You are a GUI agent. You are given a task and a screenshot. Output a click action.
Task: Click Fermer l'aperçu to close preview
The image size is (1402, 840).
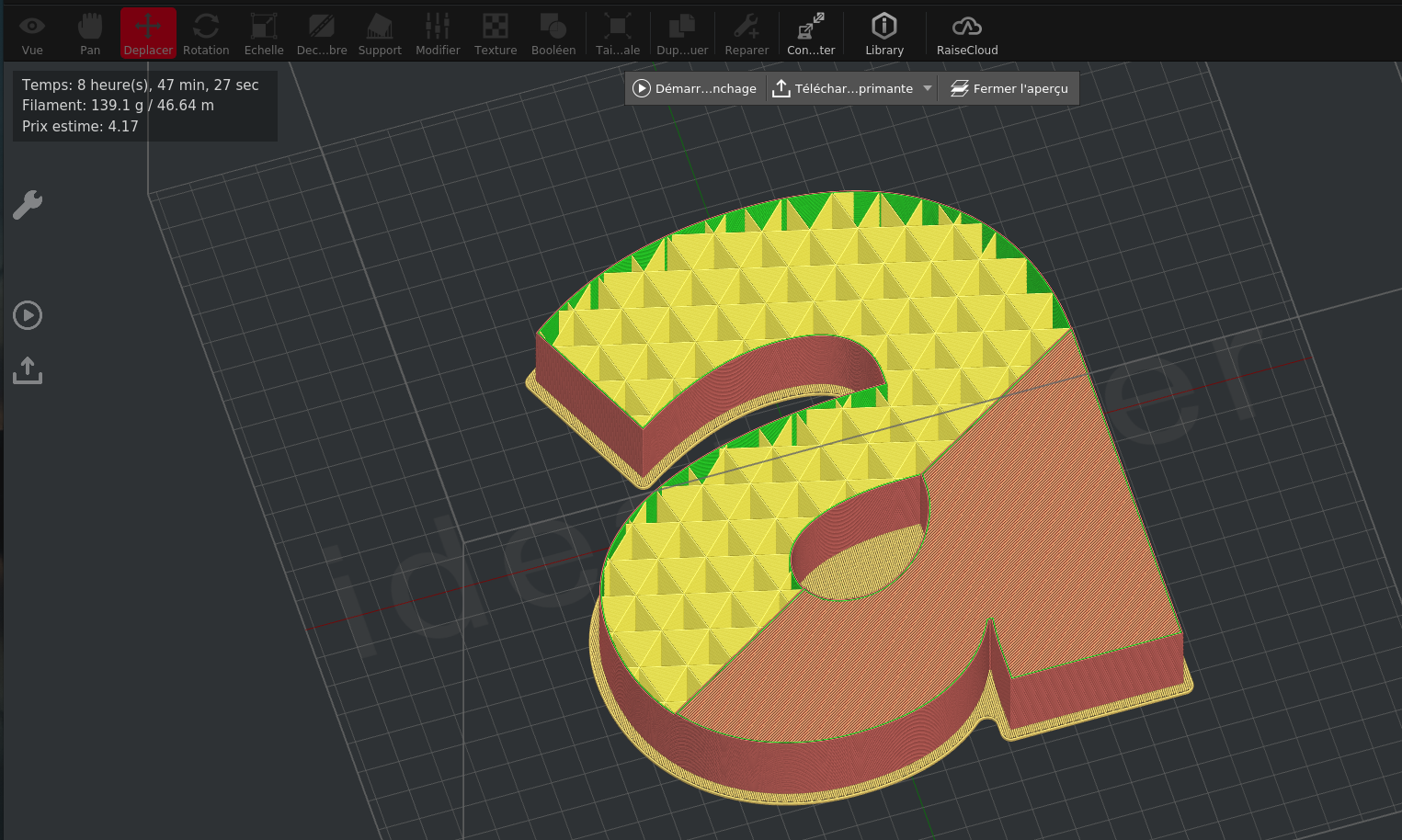(1009, 88)
